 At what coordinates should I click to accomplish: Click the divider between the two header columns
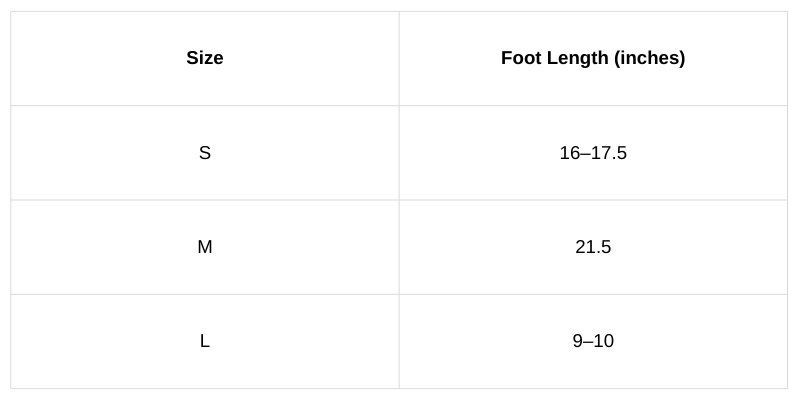point(399,58)
